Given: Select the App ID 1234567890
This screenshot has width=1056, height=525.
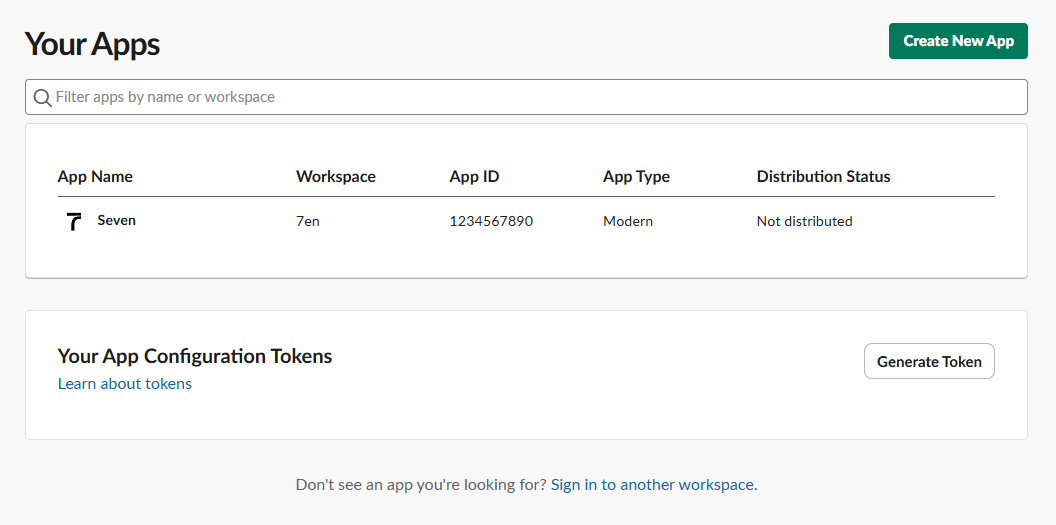Looking at the screenshot, I should [x=491, y=221].
